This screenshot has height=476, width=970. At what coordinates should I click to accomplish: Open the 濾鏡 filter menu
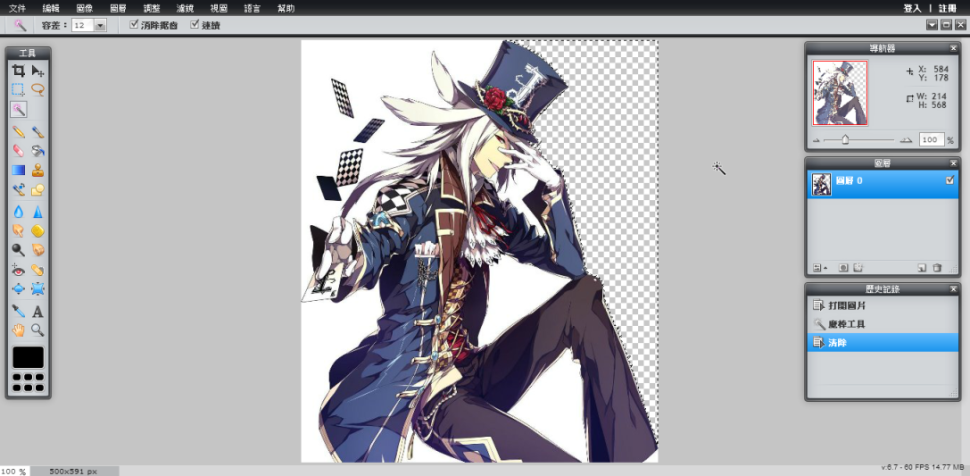[185, 7]
